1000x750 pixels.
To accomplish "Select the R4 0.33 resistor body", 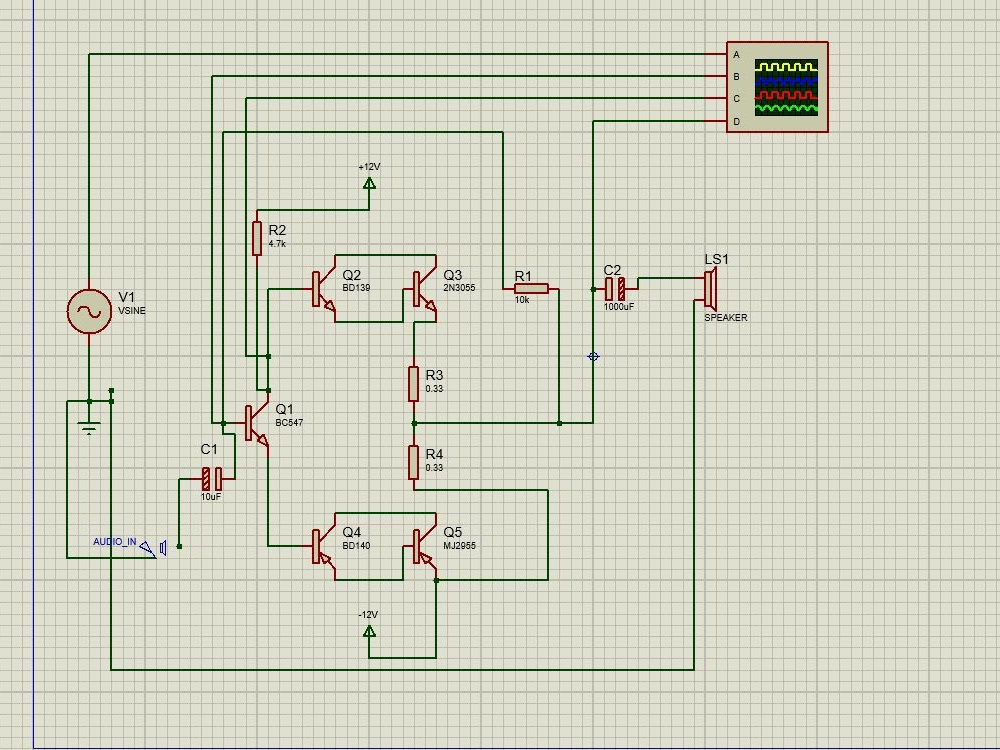I will 414,462.
